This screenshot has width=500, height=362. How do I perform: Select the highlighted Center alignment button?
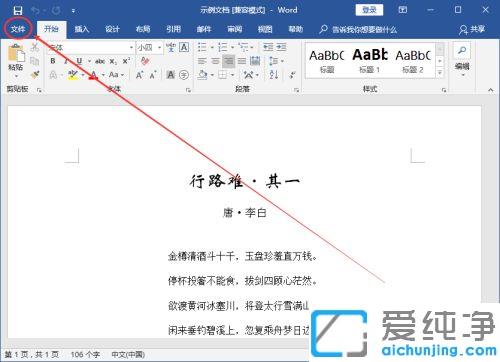click(x=228, y=61)
